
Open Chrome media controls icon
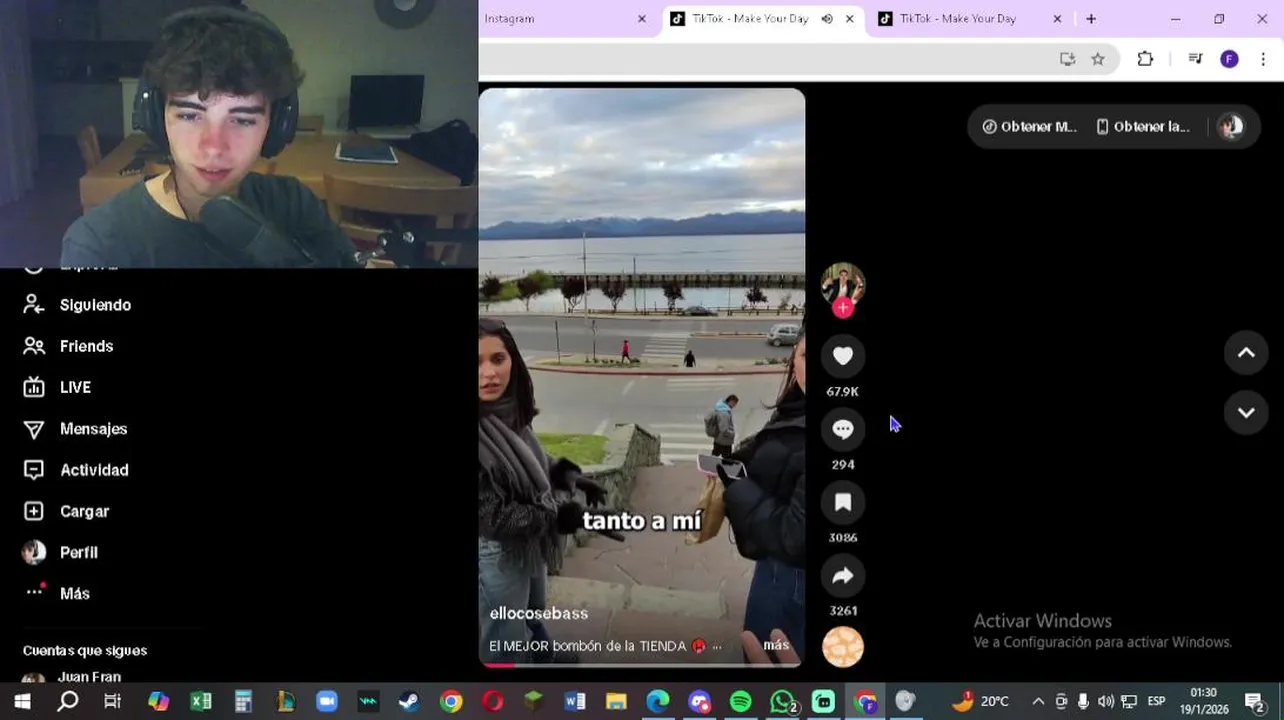1195,59
